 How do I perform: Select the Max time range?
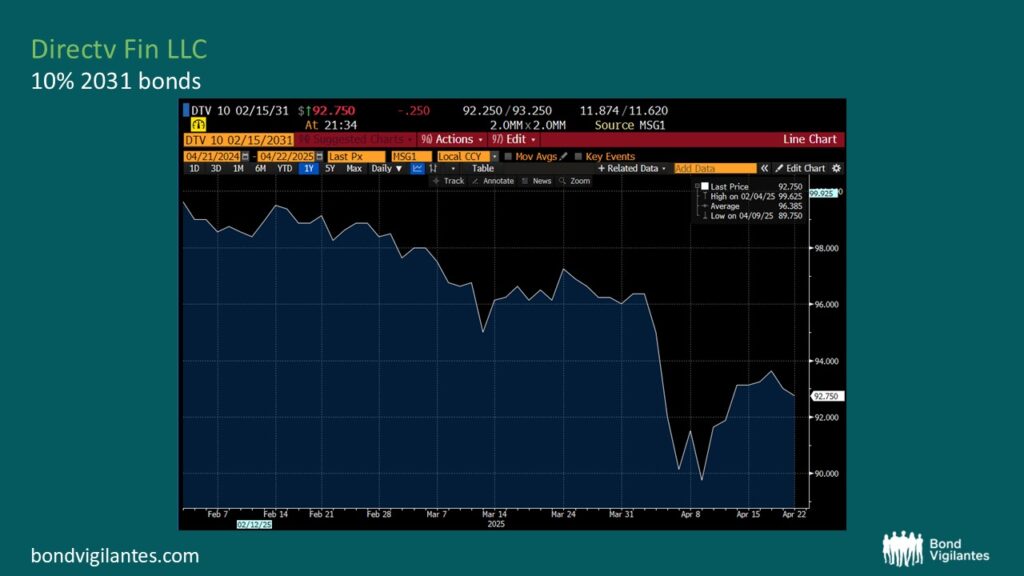[x=353, y=168]
